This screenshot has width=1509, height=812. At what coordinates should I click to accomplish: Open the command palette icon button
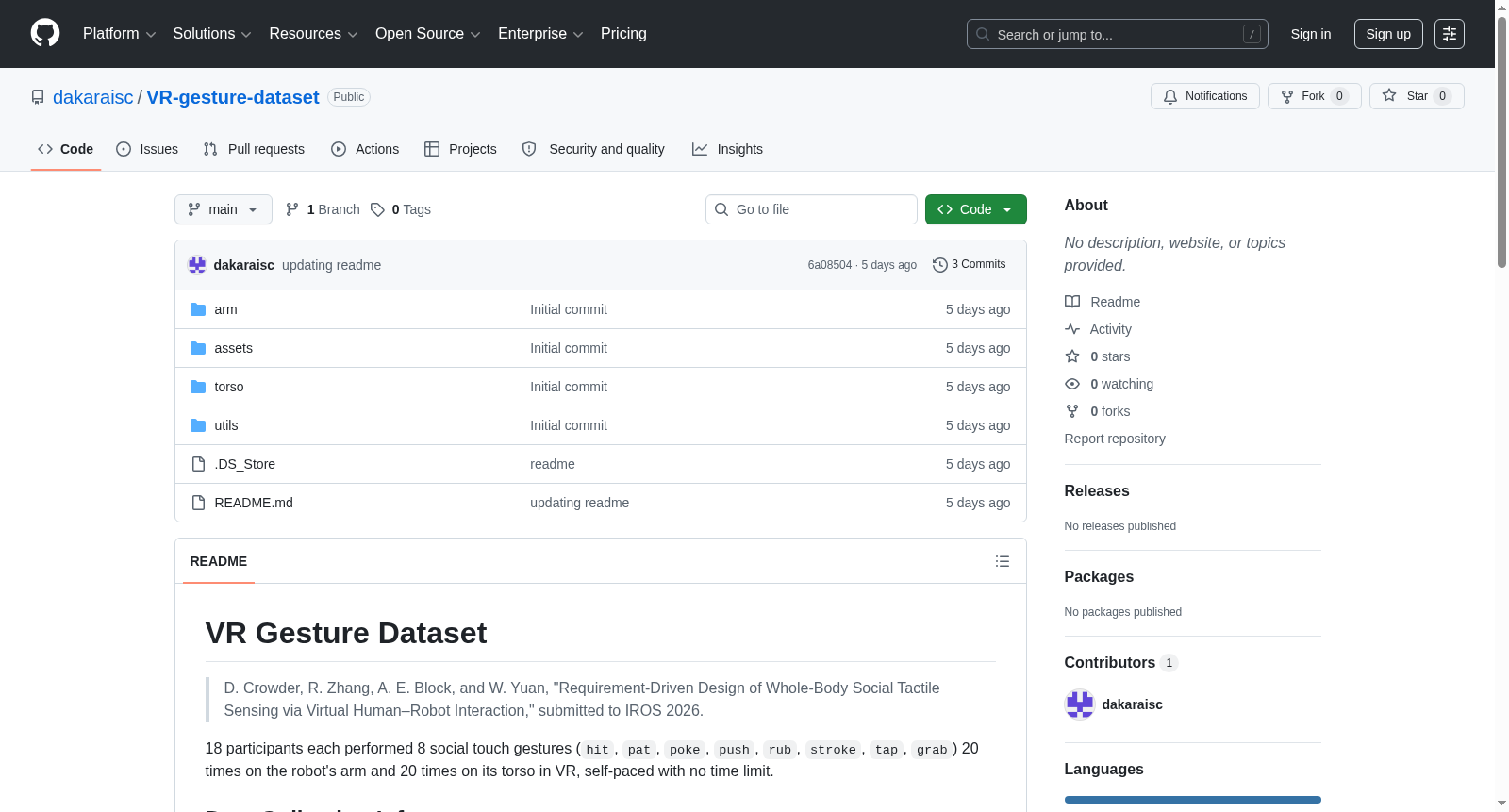coord(1449,34)
